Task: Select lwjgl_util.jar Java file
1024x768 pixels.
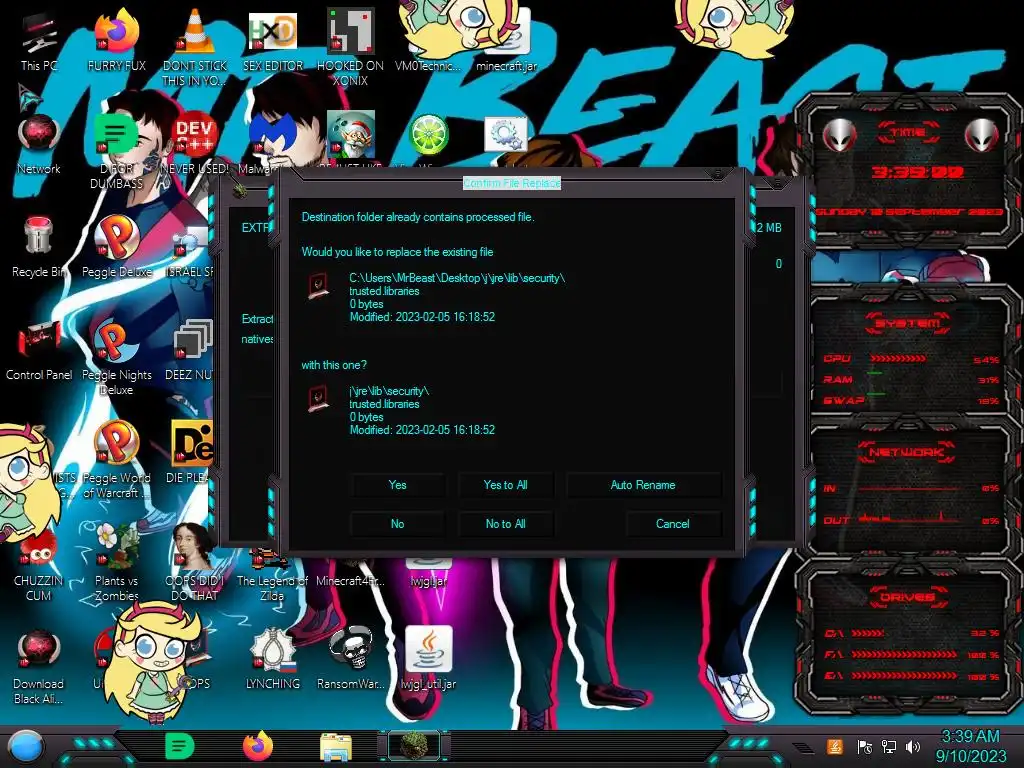Action: tap(428, 658)
